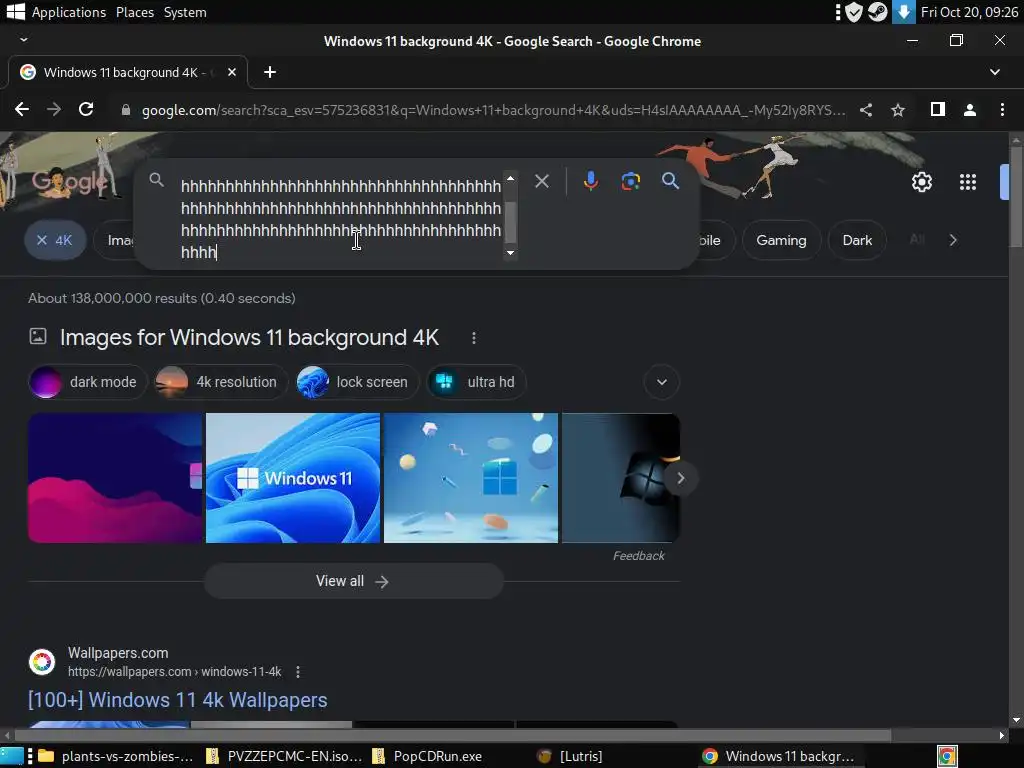Open the Steam tray icon
1024x768 pixels.
[x=878, y=12]
